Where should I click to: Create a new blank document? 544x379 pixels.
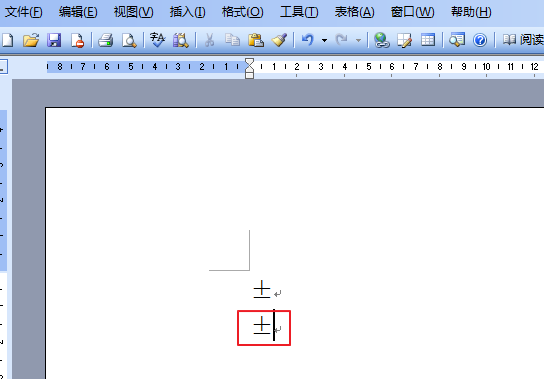point(8,40)
